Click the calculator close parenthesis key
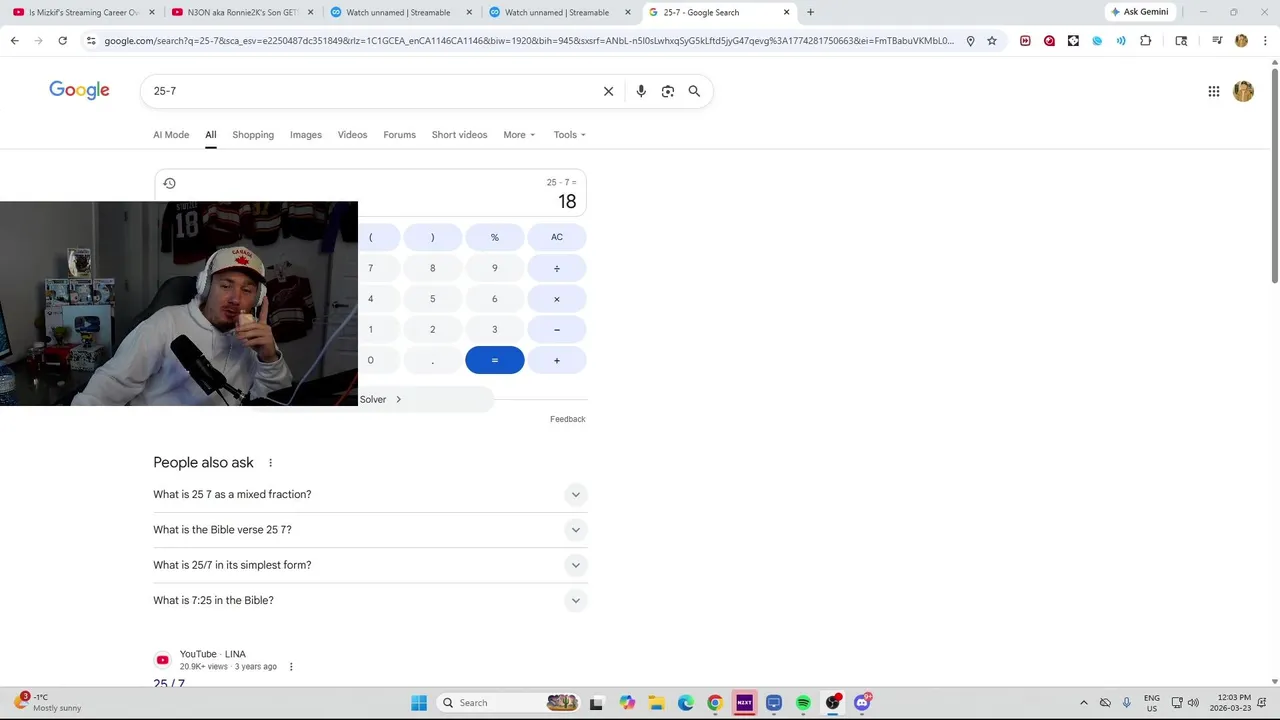This screenshot has width=1280, height=720. click(x=432, y=237)
